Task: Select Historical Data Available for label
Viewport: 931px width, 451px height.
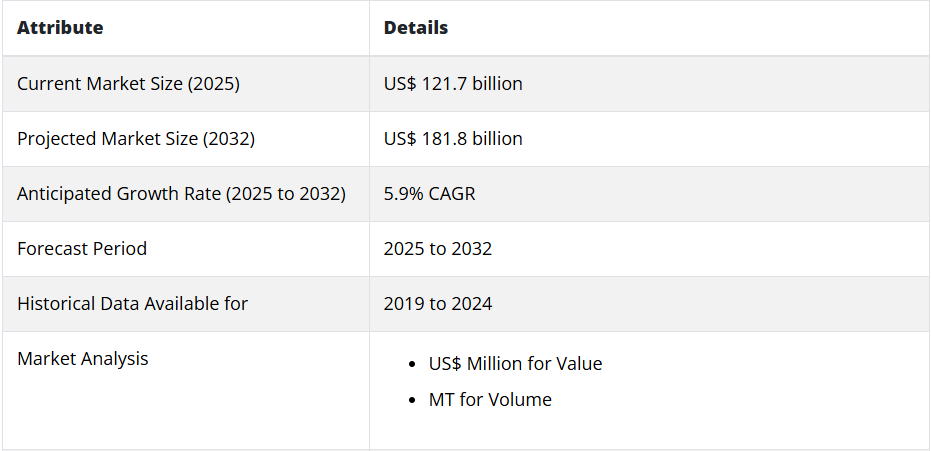Action: pyautogui.click(x=132, y=304)
